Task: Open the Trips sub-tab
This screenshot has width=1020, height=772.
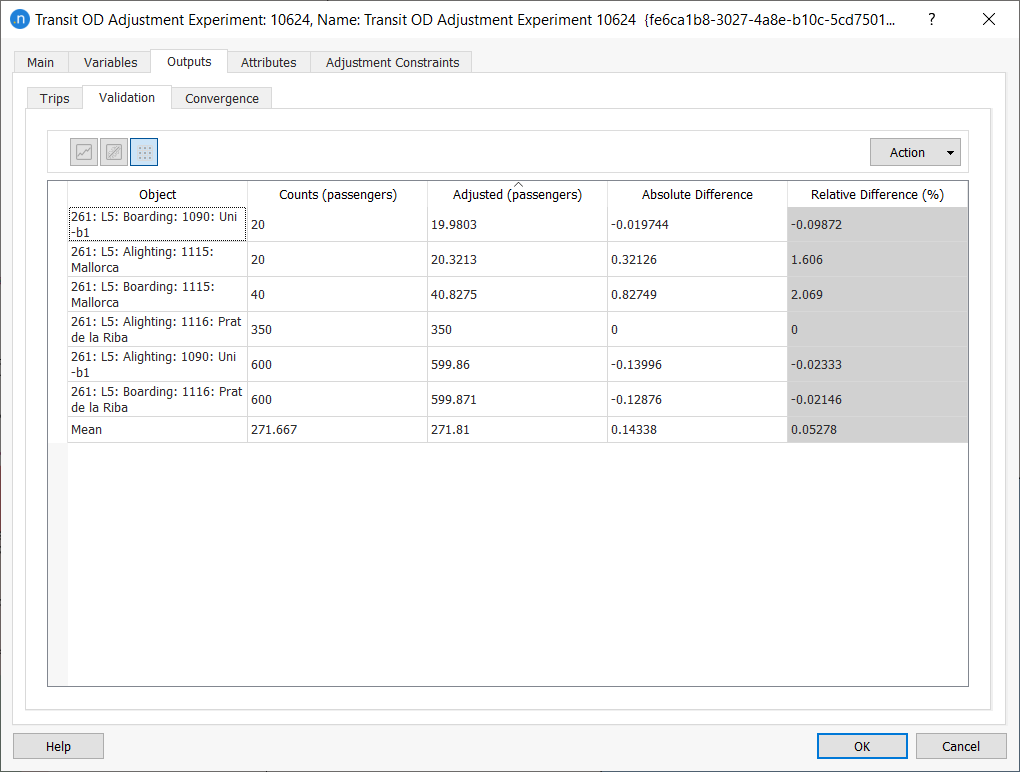Action: (x=54, y=97)
